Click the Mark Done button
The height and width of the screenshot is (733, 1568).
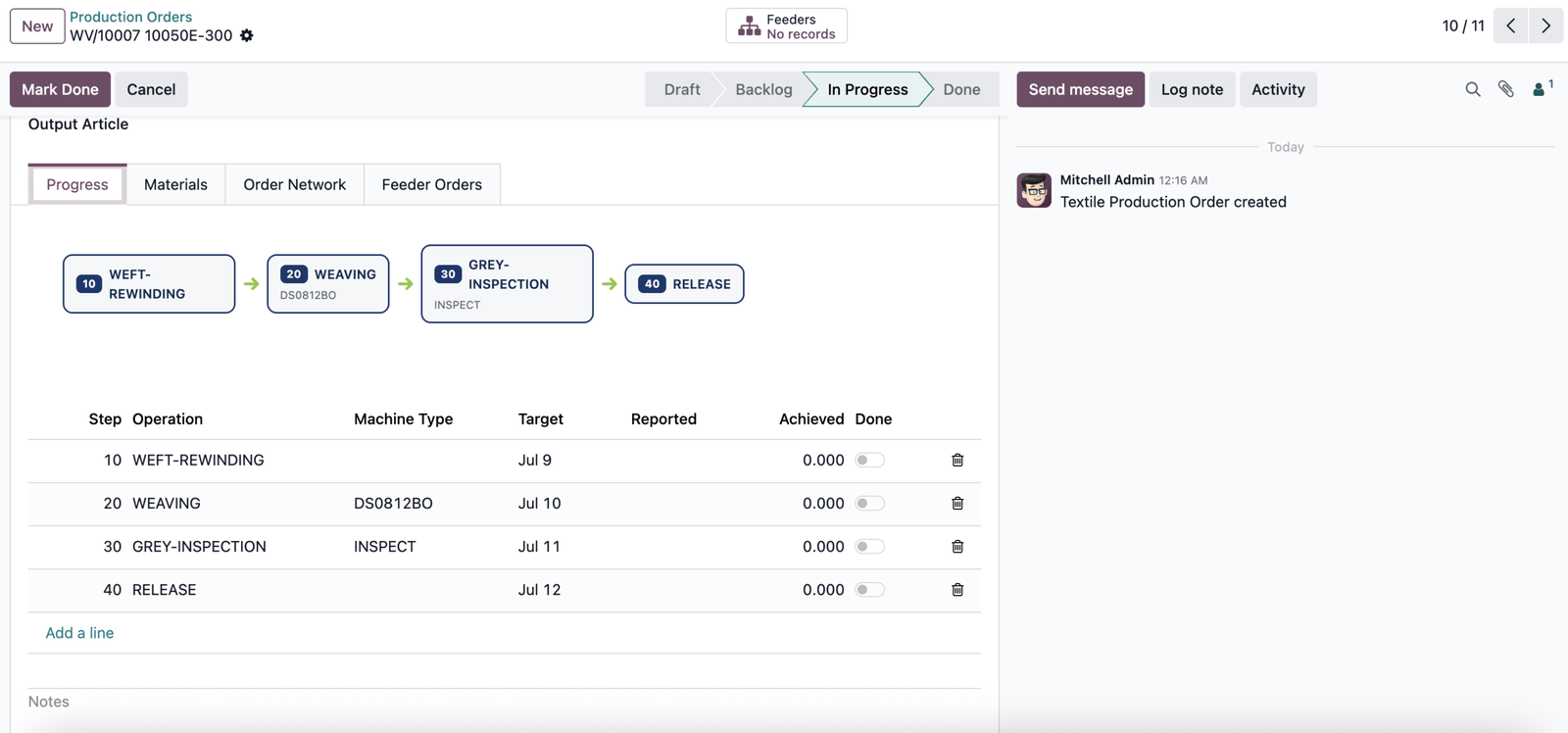[60, 89]
